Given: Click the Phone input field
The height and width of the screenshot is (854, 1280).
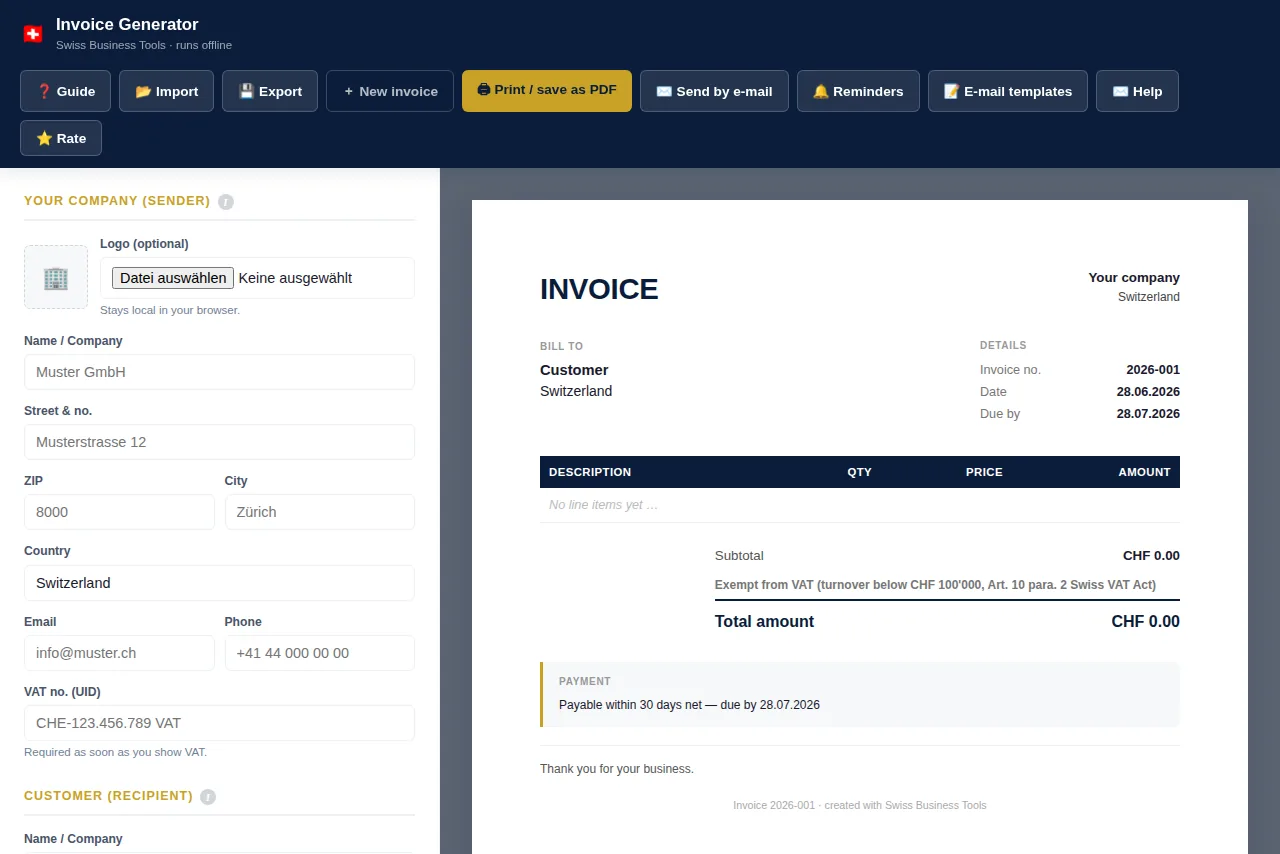Looking at the screenshot, I should click(x=320, y=653).
